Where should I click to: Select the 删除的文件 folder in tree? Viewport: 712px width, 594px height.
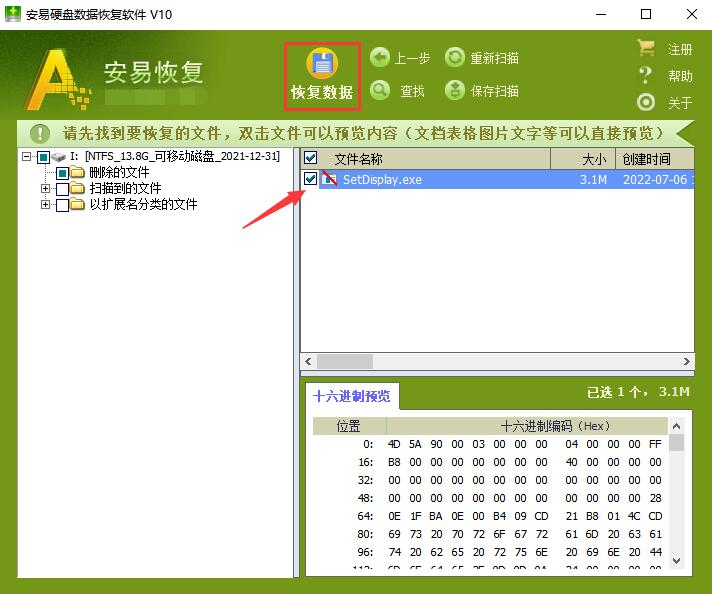[118, 173]
